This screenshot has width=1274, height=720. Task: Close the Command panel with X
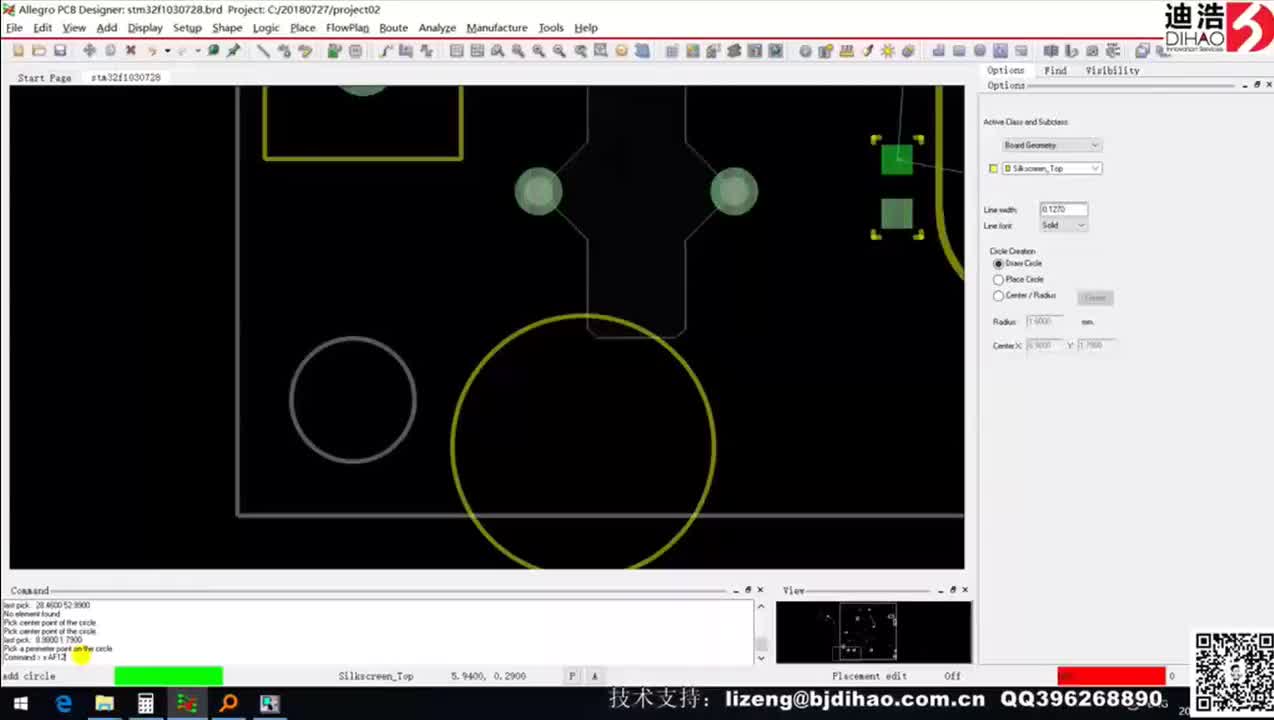[760, 590]
